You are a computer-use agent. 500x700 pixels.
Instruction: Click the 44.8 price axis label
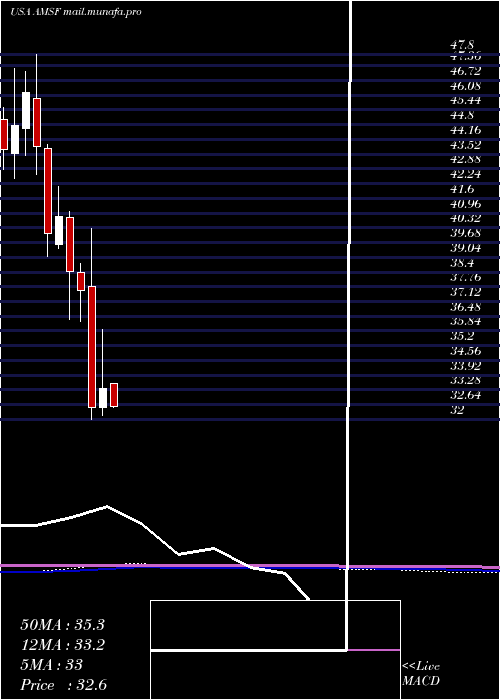(x=462, y=115)
